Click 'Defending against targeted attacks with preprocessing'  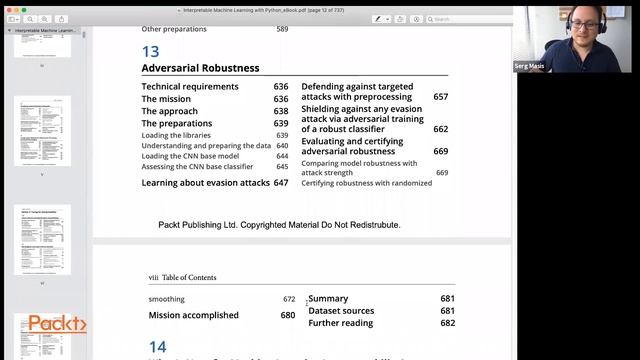tap(357, 92)
